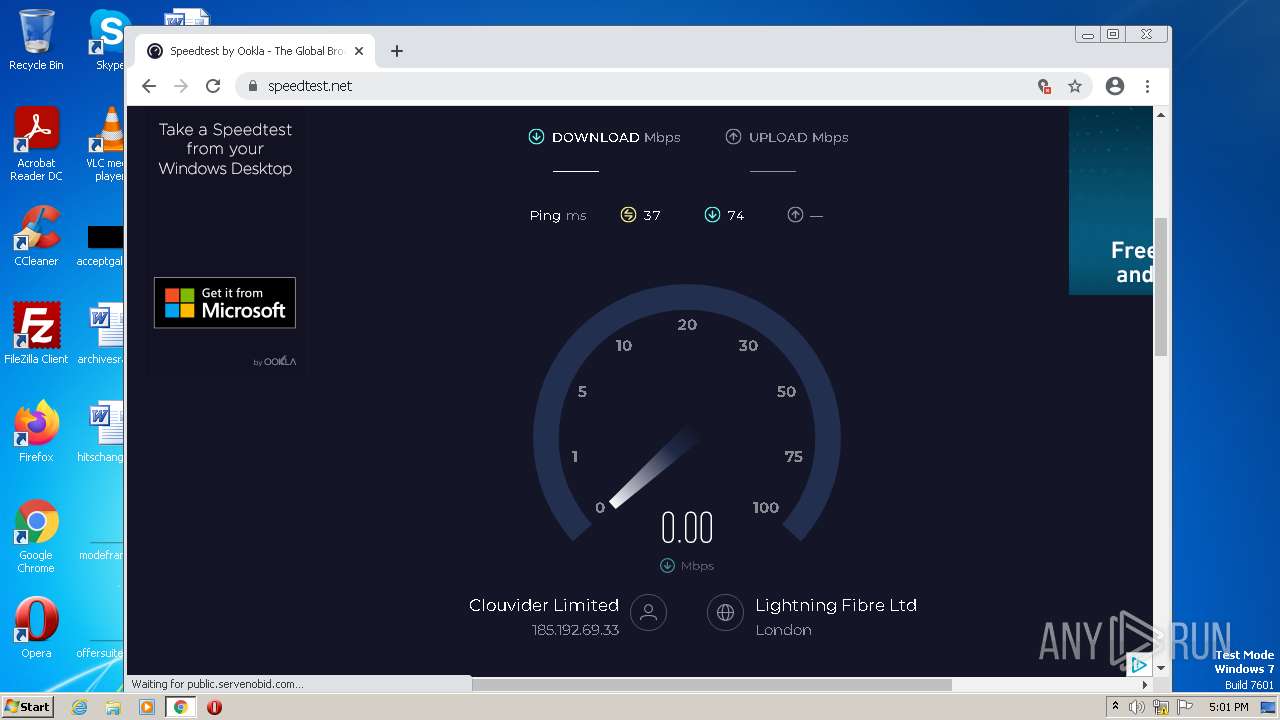
Task: Click the 5:01 PM taskbar clock
Action: [x=1228, y=707]
